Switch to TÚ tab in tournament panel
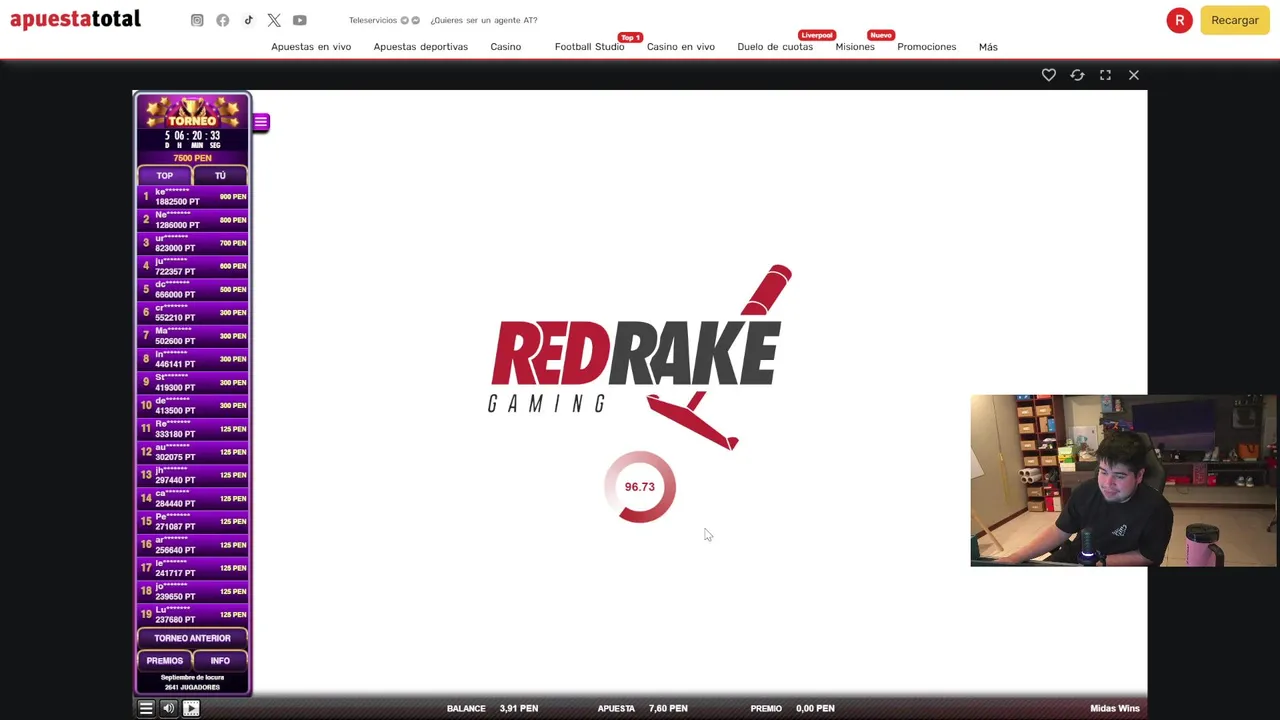This screenshot has width=1280, height=720. tap(220, 176)
